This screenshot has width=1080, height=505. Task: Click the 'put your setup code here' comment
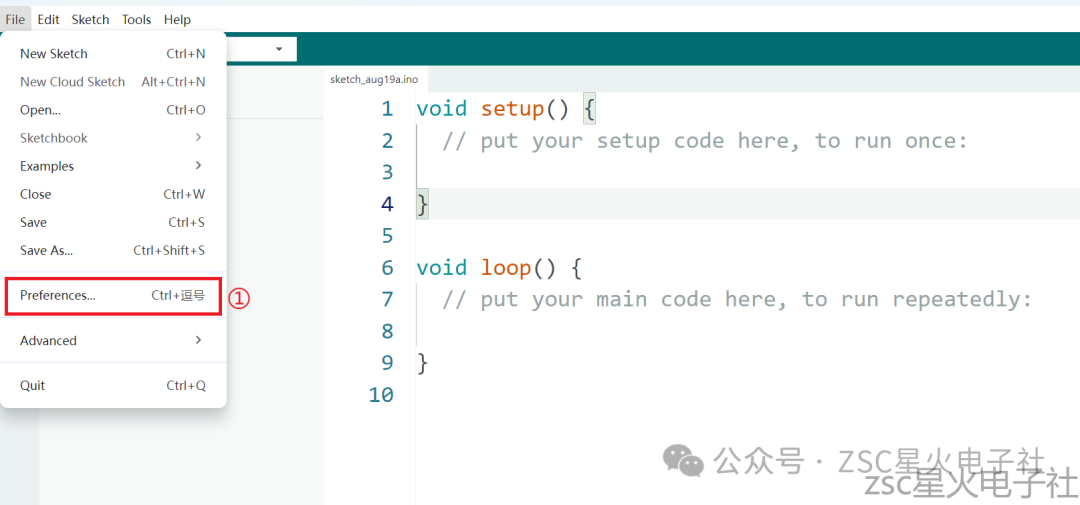(x=705, y=141)
